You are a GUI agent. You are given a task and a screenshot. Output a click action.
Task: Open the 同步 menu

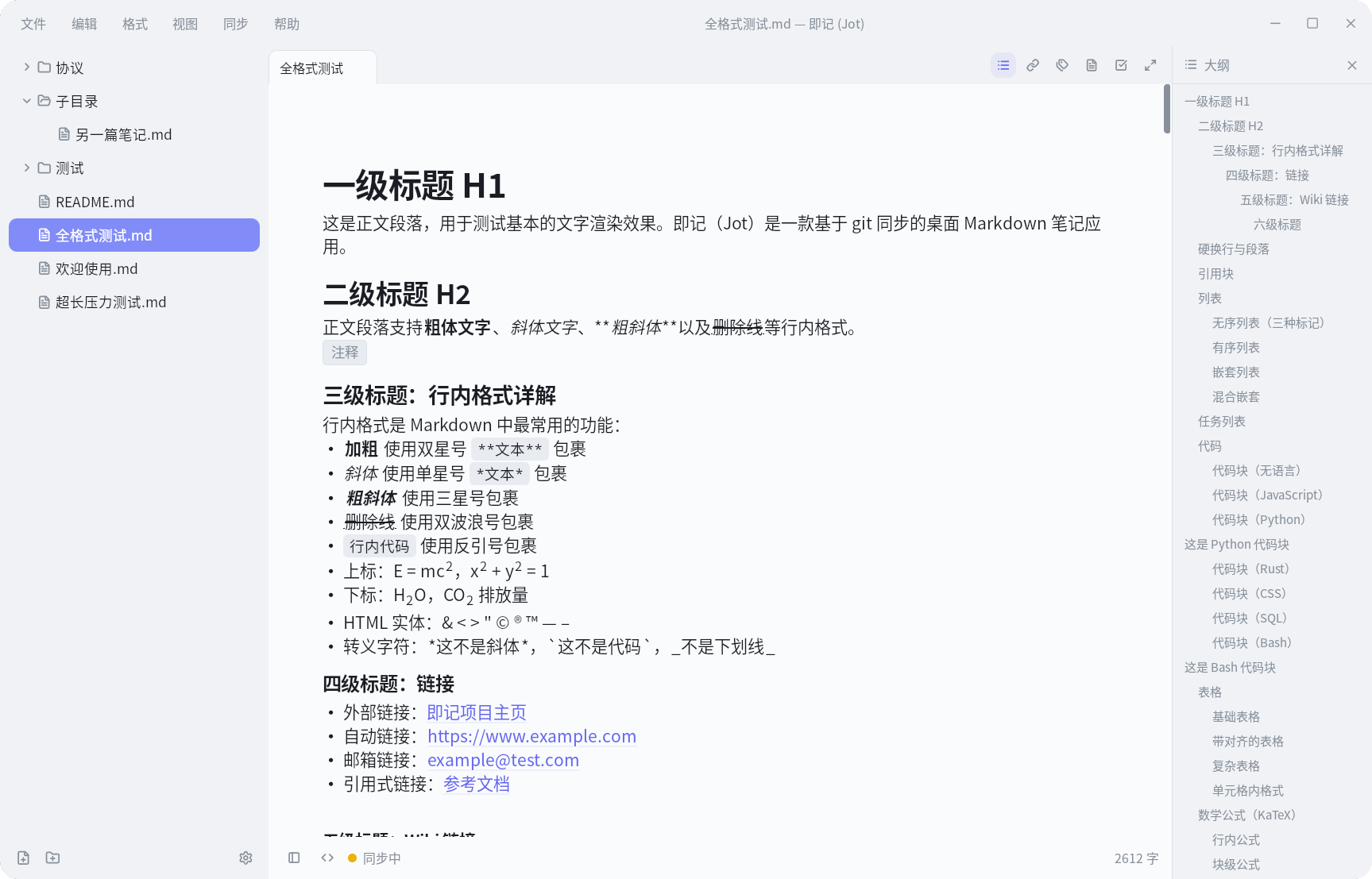coord(236,24)
